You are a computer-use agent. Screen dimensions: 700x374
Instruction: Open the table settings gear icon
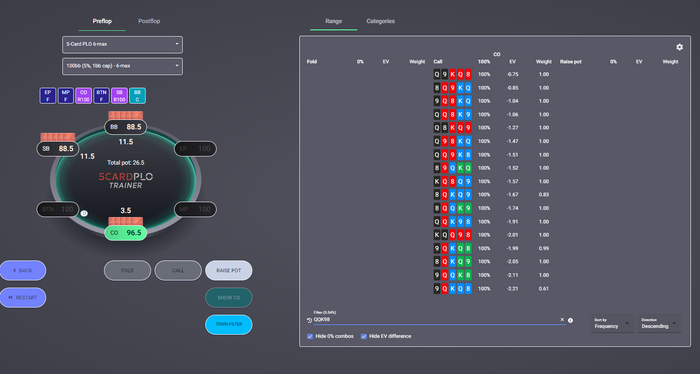679,47
